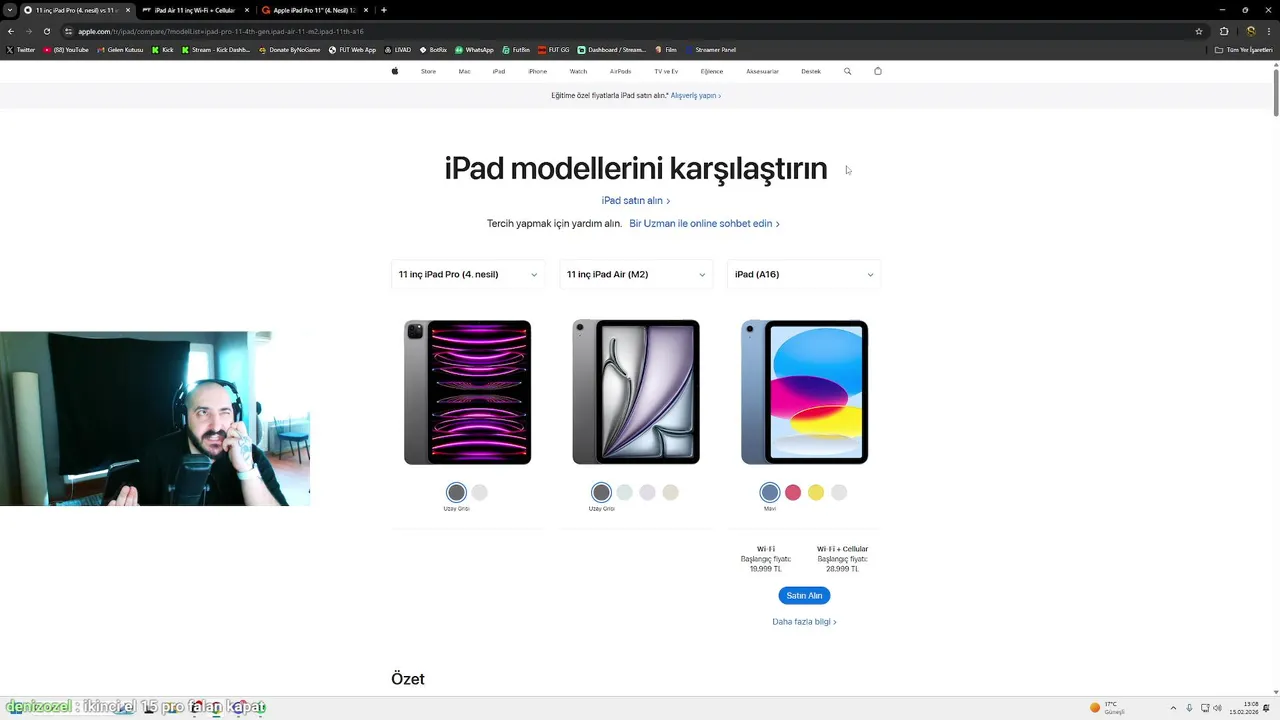Open the Gelen Kutusu Gmail bookmark
Viewport: 1280px width, 720px height.
pyautogui.click(x=121, y=49)
